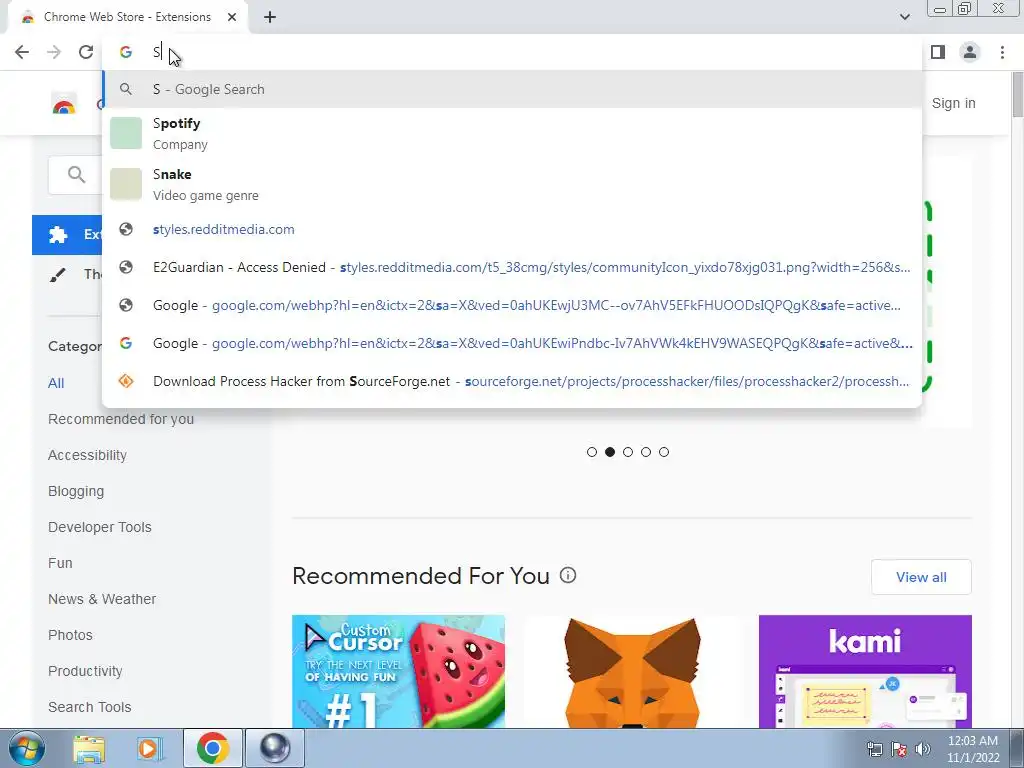Select the fourth carousel dot
The image size is (1024, 768).
click(x=646, y=452)
